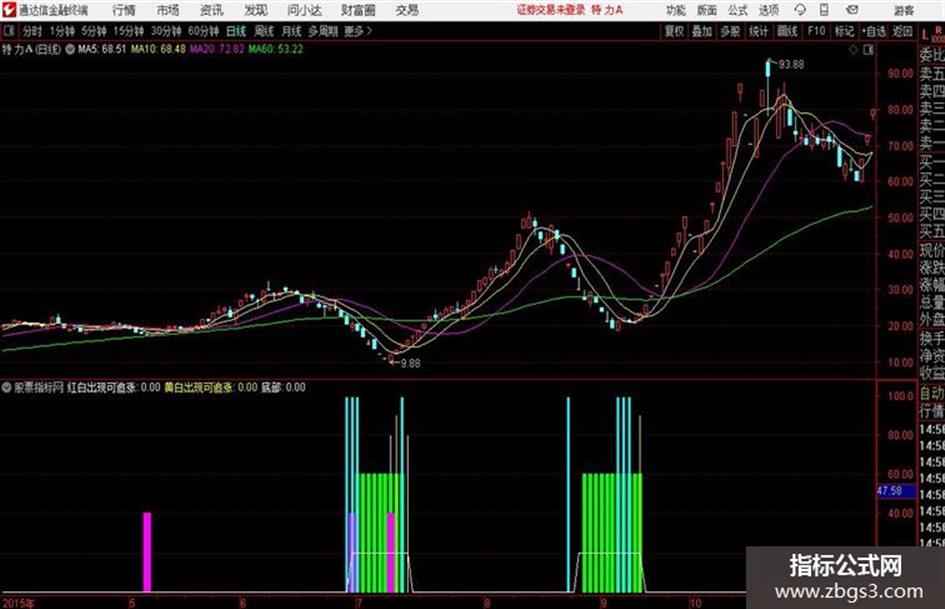Click the 叠加 overlay toolbar button
The height and width of the screenshot is (609, 945).
pyautogui.click(x=702, y=31)
